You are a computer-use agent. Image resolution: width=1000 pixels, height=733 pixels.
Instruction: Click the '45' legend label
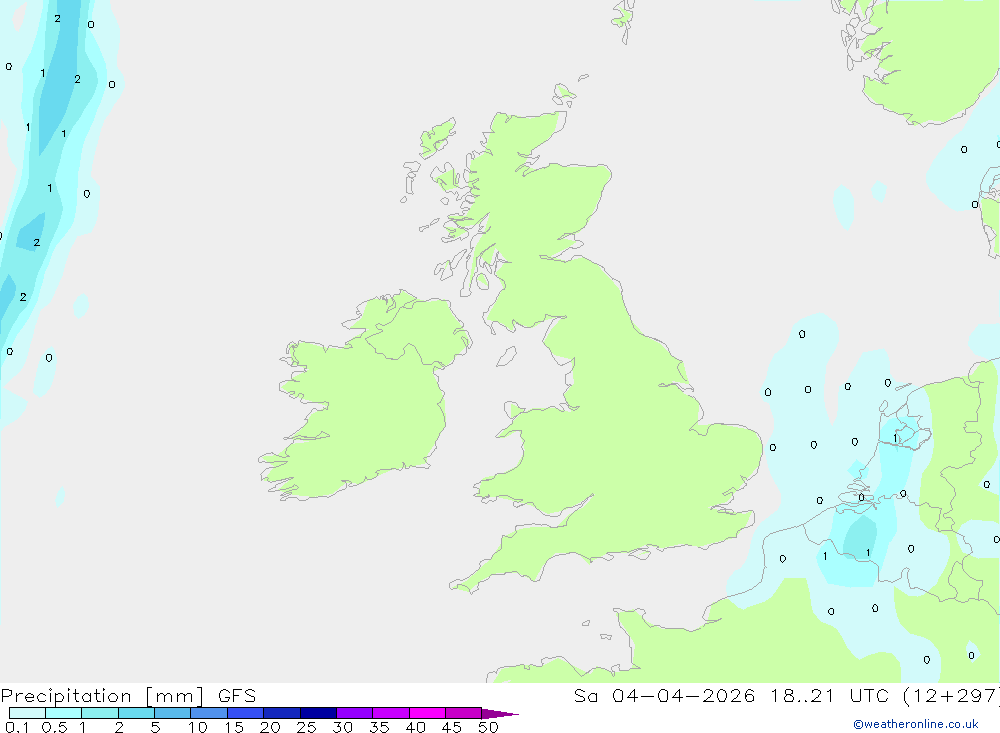click(x=452, y=727)
